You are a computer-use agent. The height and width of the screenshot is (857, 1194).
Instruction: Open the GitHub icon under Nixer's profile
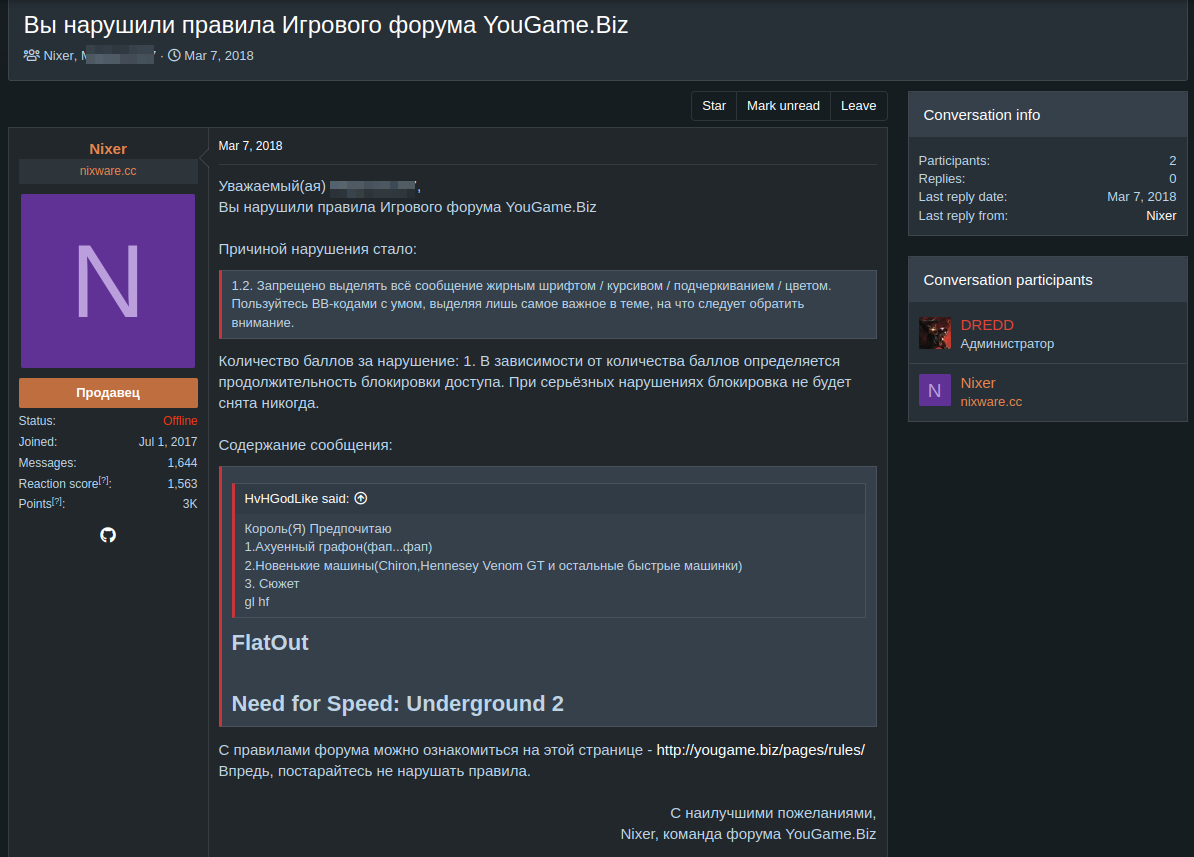click(108, 535)
